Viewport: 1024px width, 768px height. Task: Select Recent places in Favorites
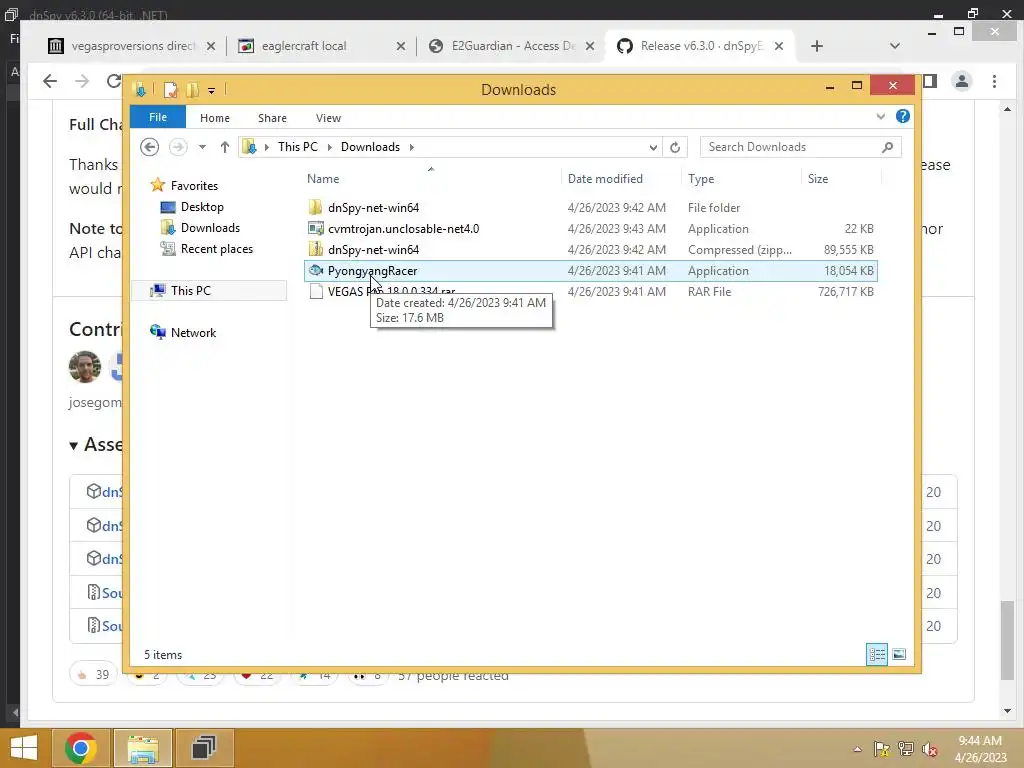tap(217, 249)
